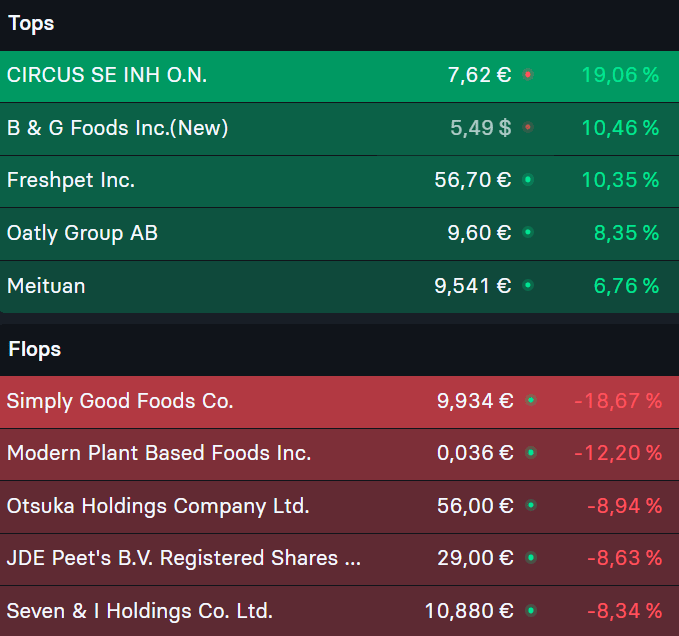
Task: Click the red status dot beside CIRCUS SE price
Action: pos(528,75)
